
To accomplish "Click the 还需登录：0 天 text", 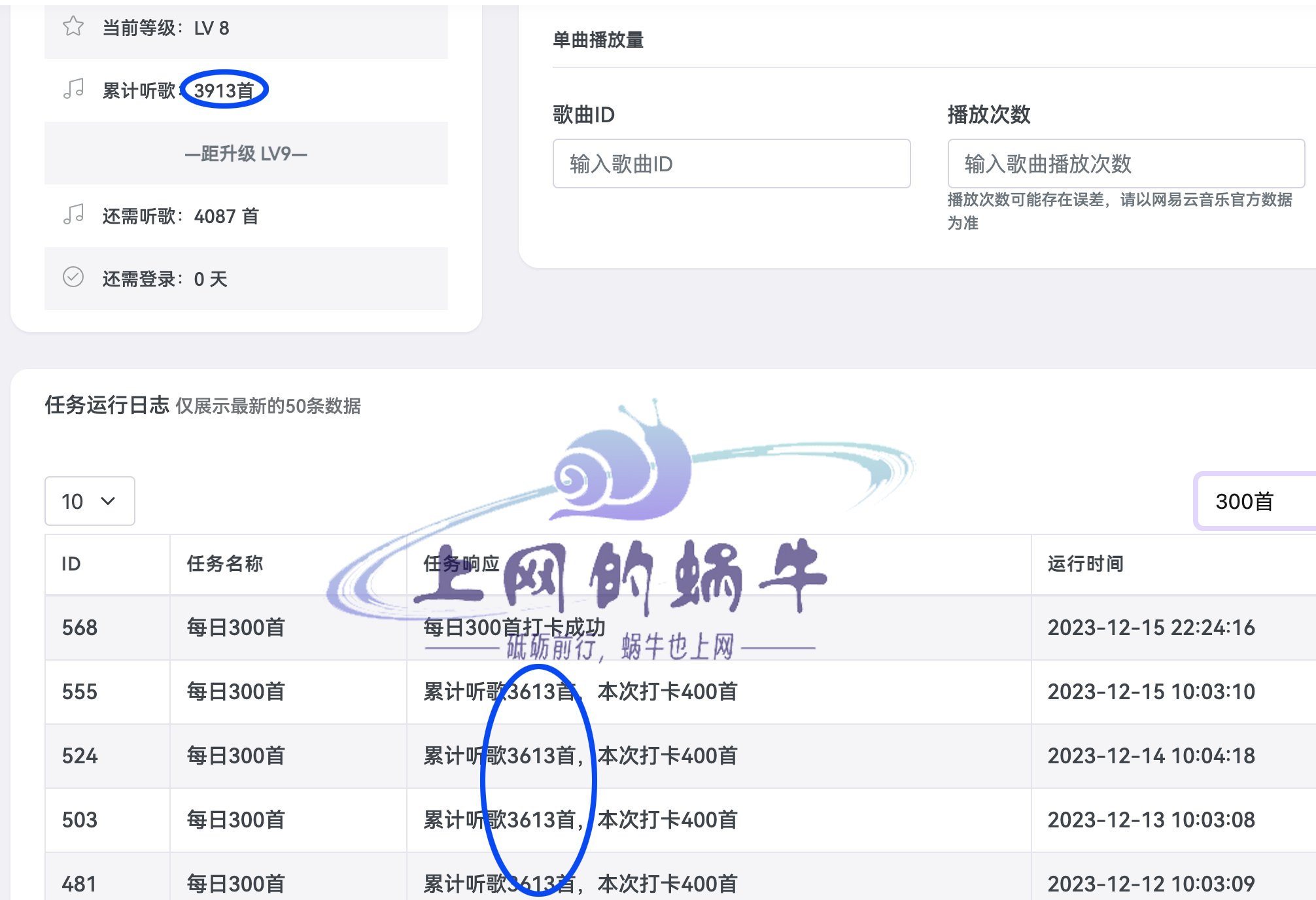I will coord(165,279).
